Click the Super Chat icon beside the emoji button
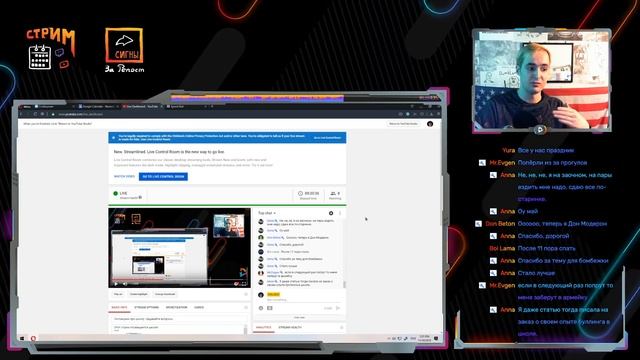This screenshot has height=360, width=640. [270, 308]
